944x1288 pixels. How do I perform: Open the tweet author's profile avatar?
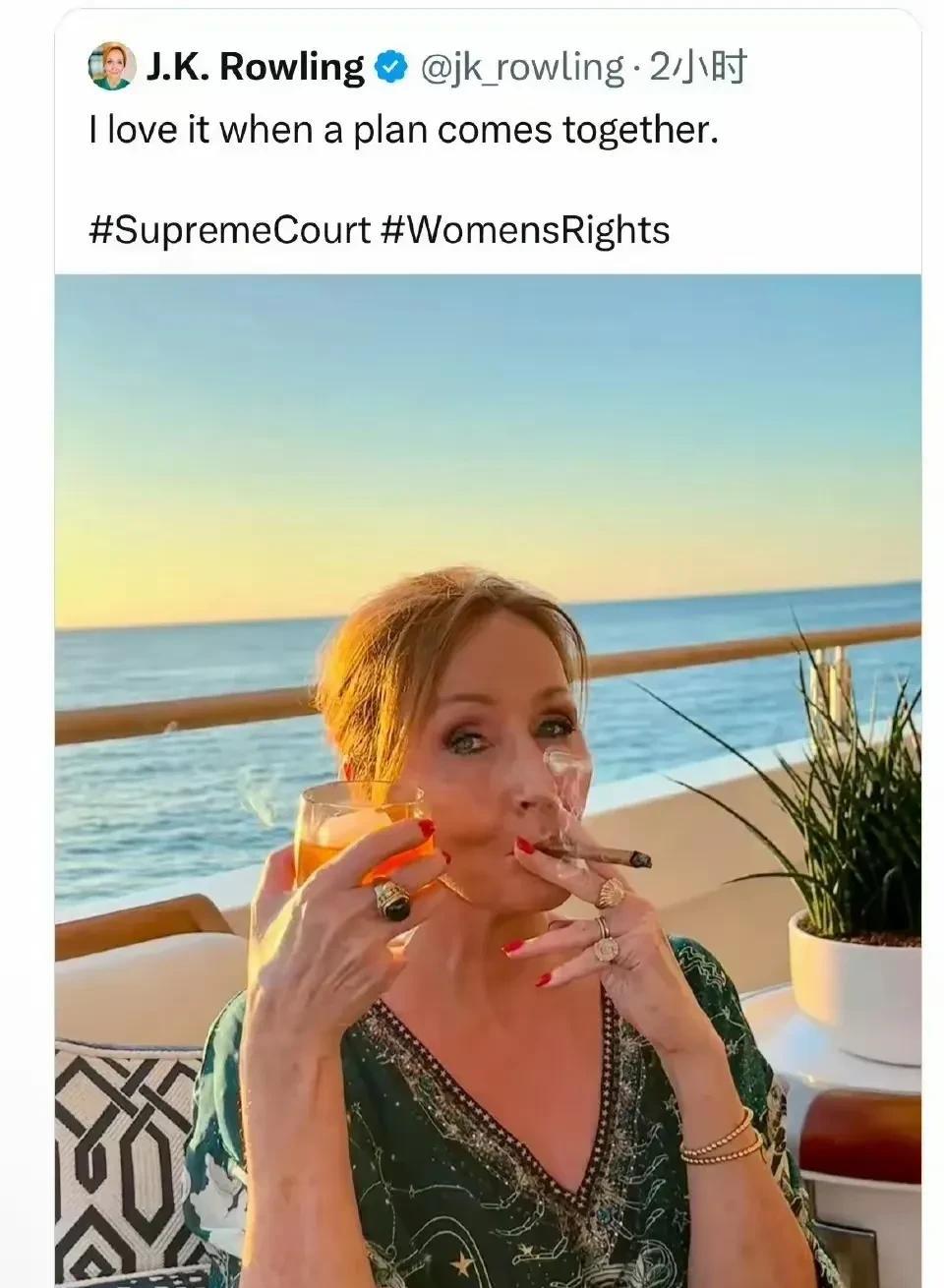click(x=112, y=67)
